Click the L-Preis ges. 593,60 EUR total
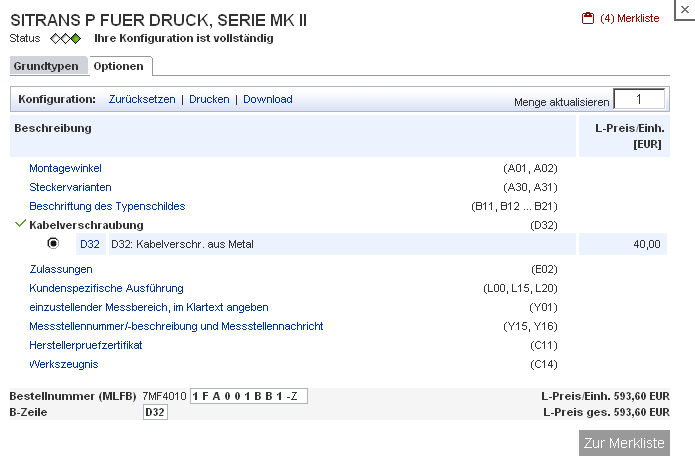Image resolution: width=695 pixels, height=466 pixels. pos(606,412)
